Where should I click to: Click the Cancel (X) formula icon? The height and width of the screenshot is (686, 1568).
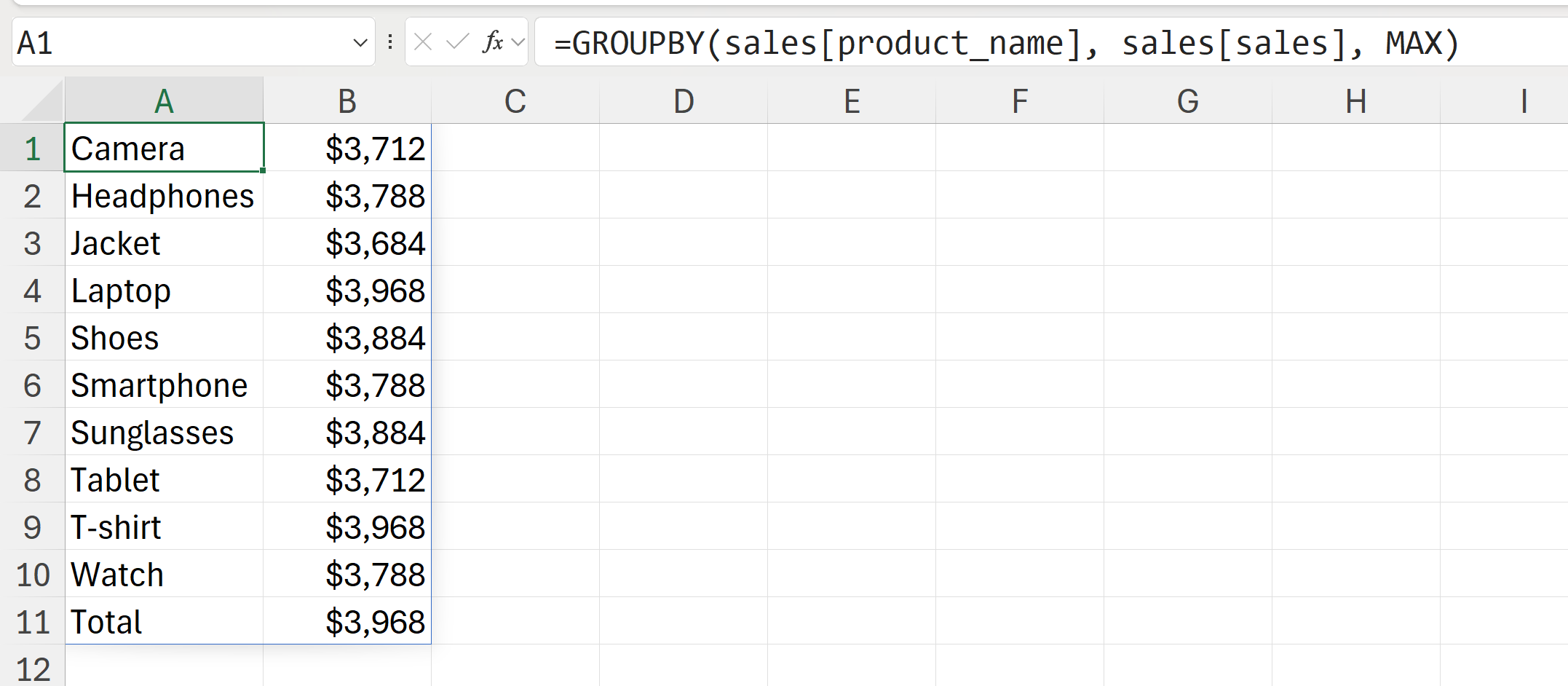[423, 42]
